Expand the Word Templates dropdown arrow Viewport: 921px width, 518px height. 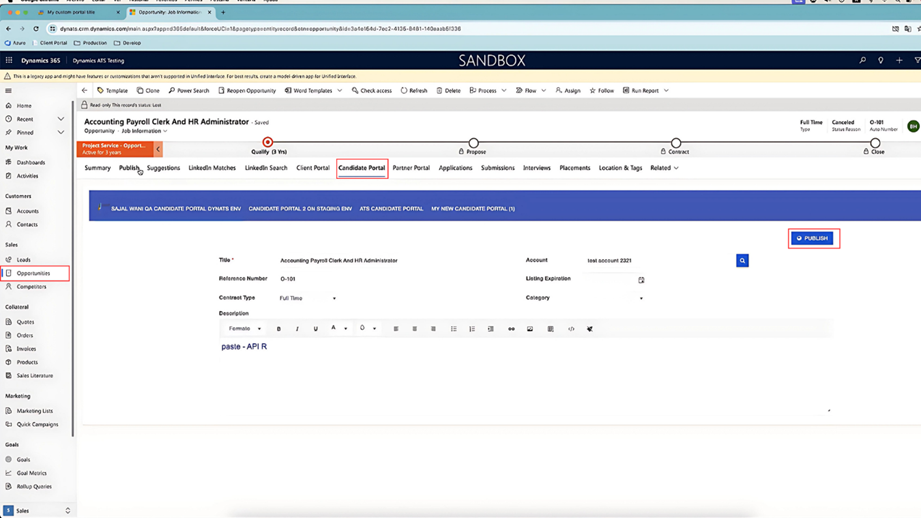[340, 90]
